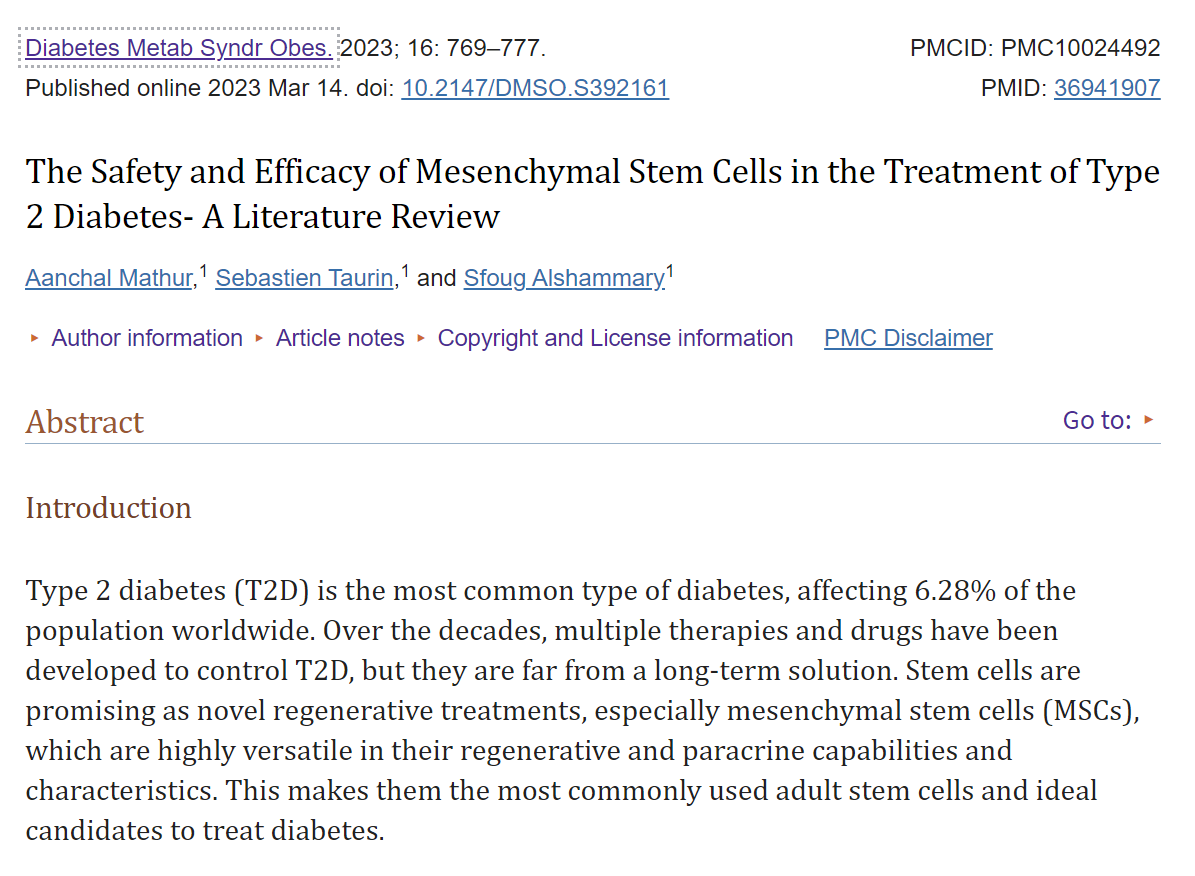The height and width of the screenshot is (876, 1195).
Task: Open the Go to section dropdown
Action: pyautogui.click(x=1108, y=420)
